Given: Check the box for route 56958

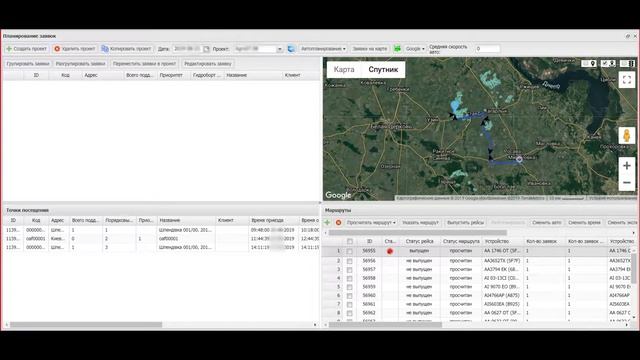Looking at the screenshot, I should [350, 278].
